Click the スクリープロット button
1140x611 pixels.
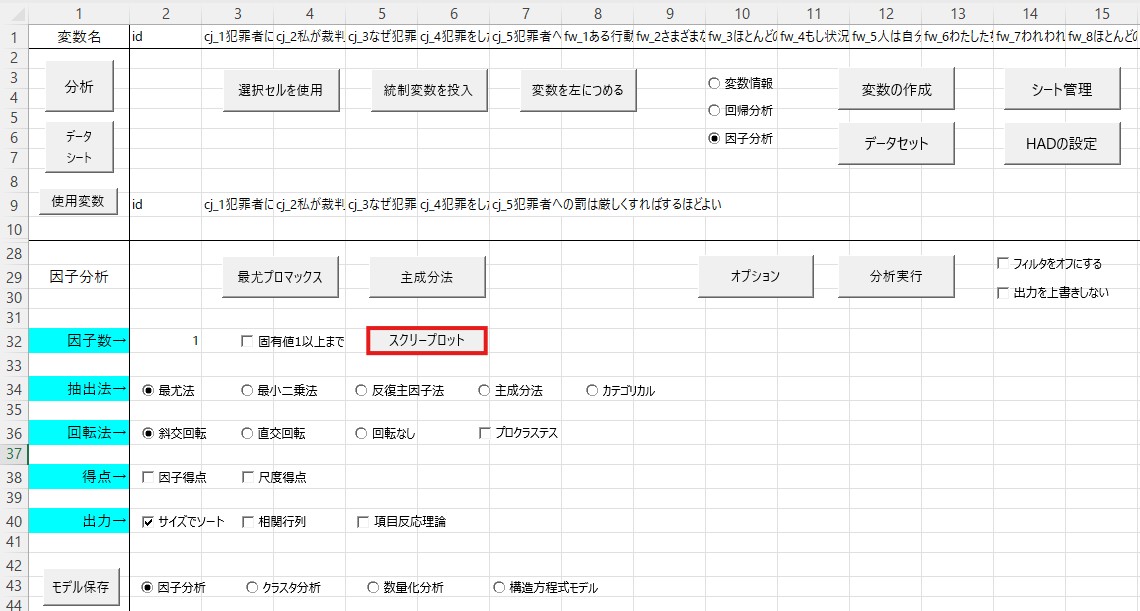[x=427, y=341]
